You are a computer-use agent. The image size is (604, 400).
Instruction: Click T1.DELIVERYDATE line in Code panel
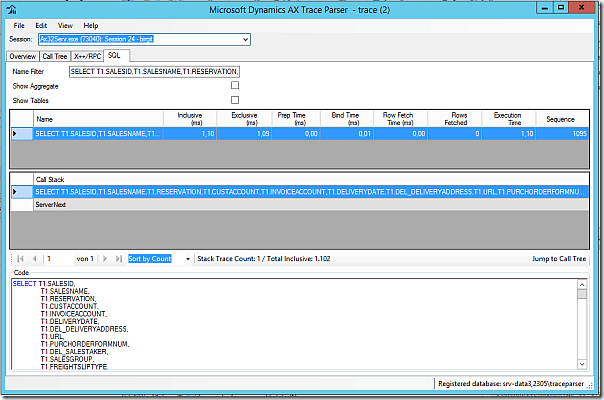[70, 321]
